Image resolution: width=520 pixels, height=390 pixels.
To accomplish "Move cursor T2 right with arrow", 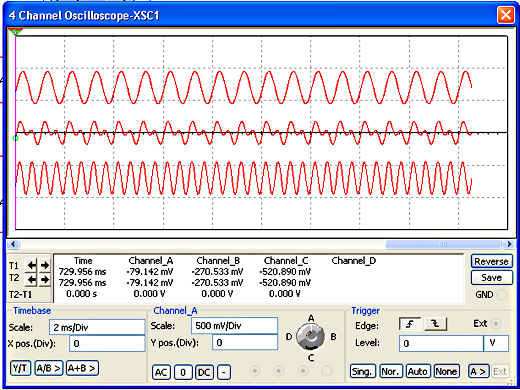I will click(x=45, y=279).
